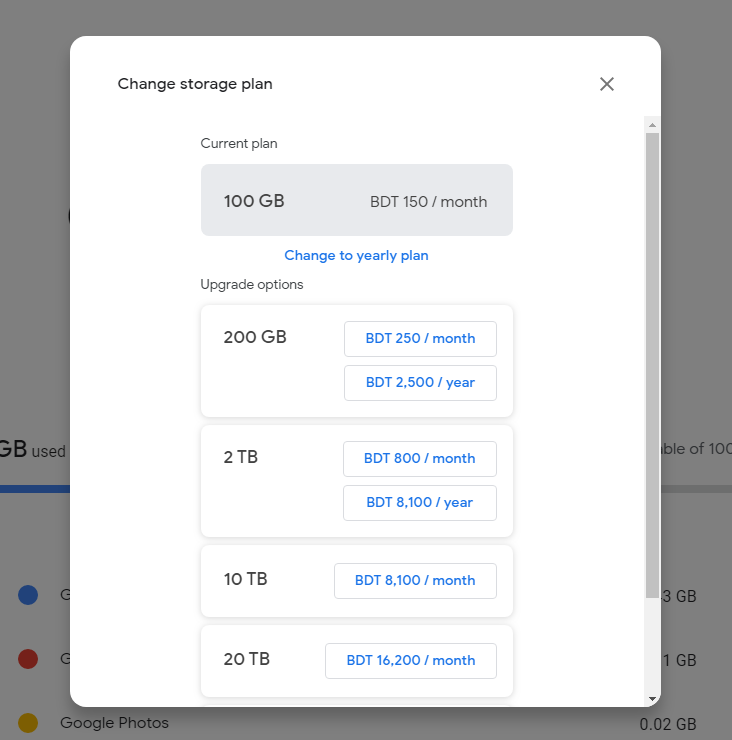Screen dimensions: 732x740
Task: Click the yellow Google Photos legend dot
Action: 28,722
